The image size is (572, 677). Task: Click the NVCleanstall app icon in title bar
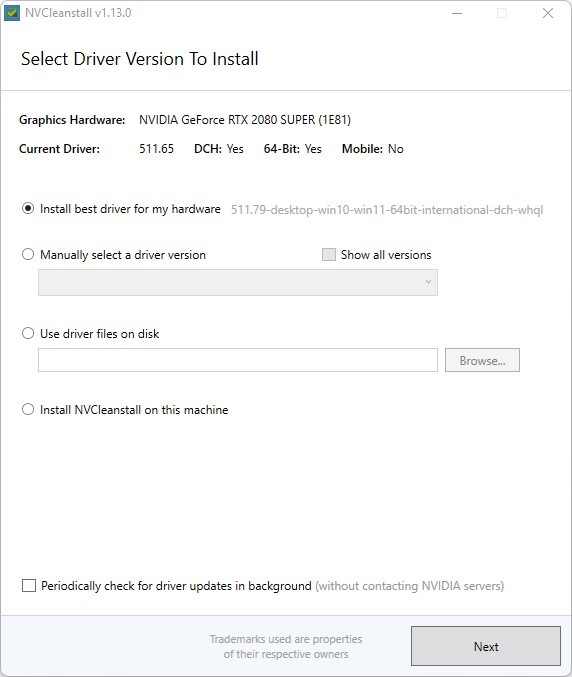pyautogui.click(x=12, y=13)
